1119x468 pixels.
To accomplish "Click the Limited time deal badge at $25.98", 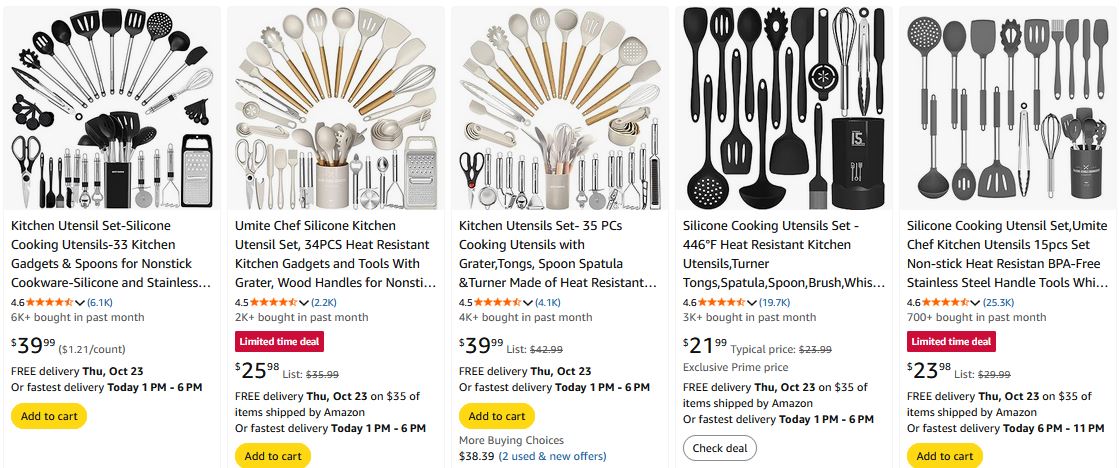I will [x=278, y=341].
